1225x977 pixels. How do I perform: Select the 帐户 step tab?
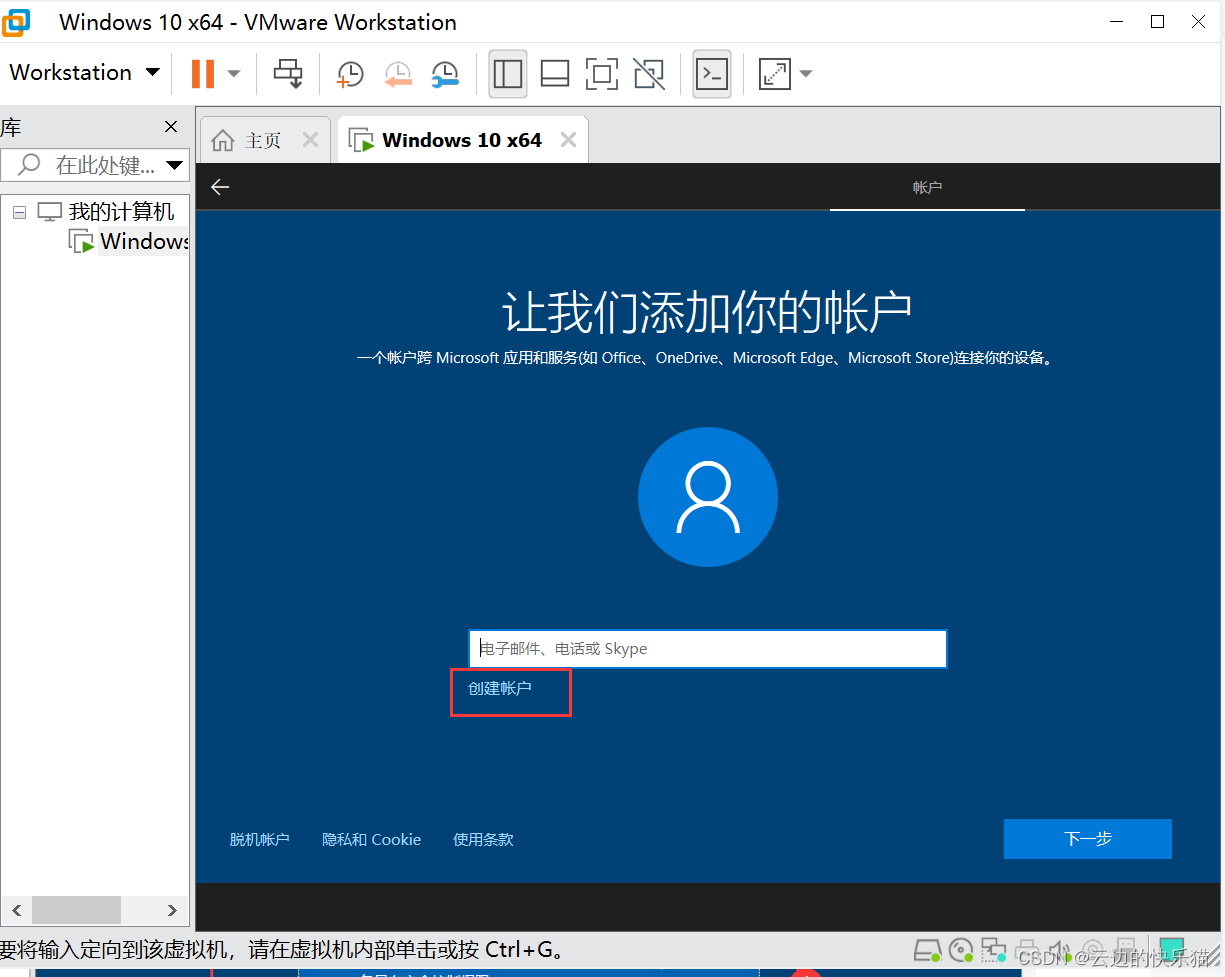pyautogui.click(x=927, y=187)
